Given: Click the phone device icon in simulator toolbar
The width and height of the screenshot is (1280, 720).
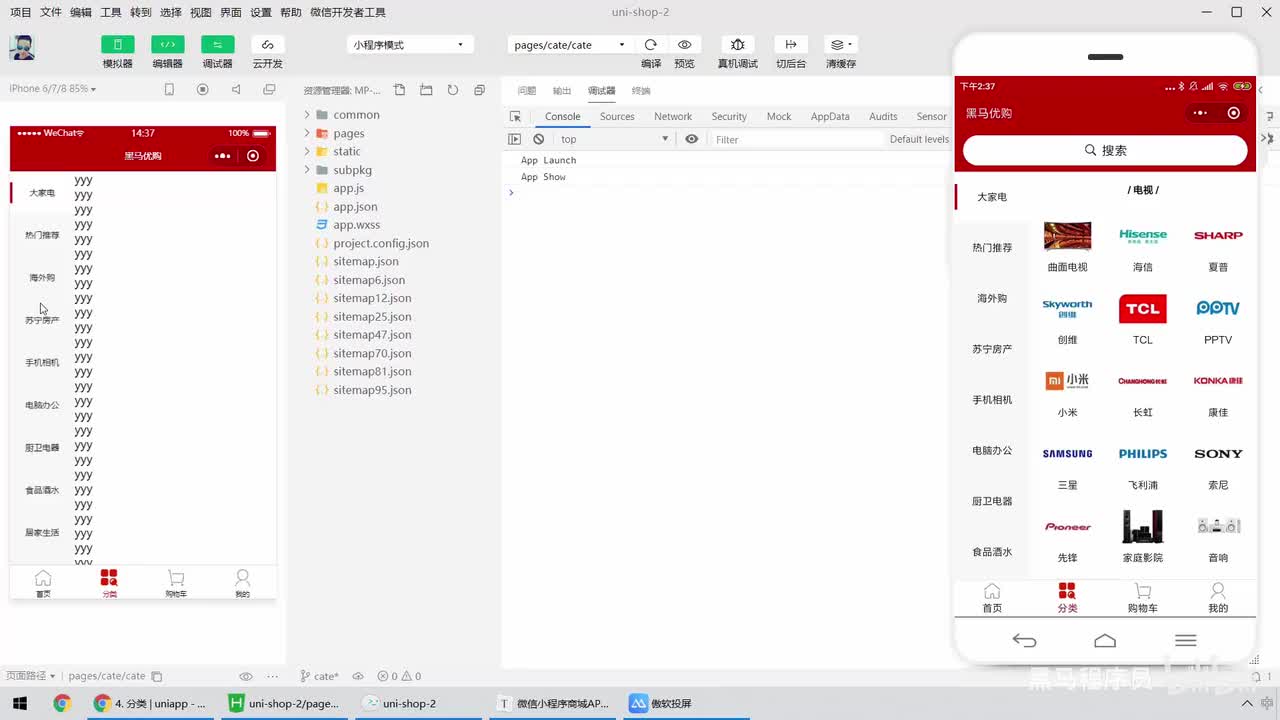Looking at the screenshot, I should point(169,89).
